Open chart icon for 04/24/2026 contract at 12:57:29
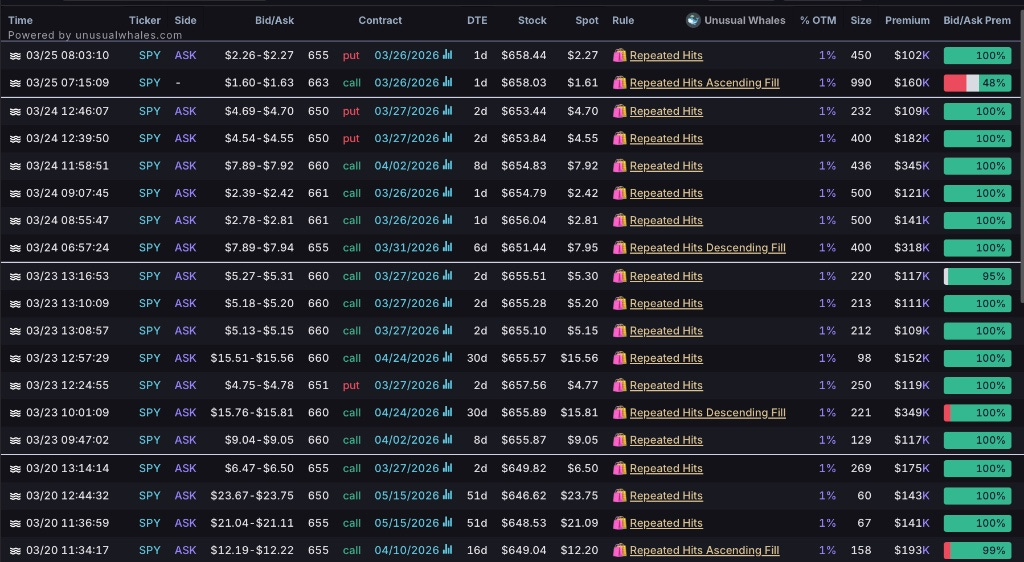Screen dimensions: 1024x562 pos(447,358)
